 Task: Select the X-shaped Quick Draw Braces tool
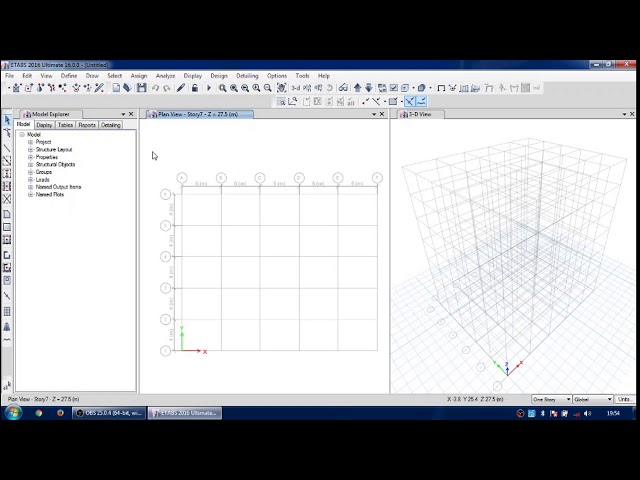pos(7,199)
